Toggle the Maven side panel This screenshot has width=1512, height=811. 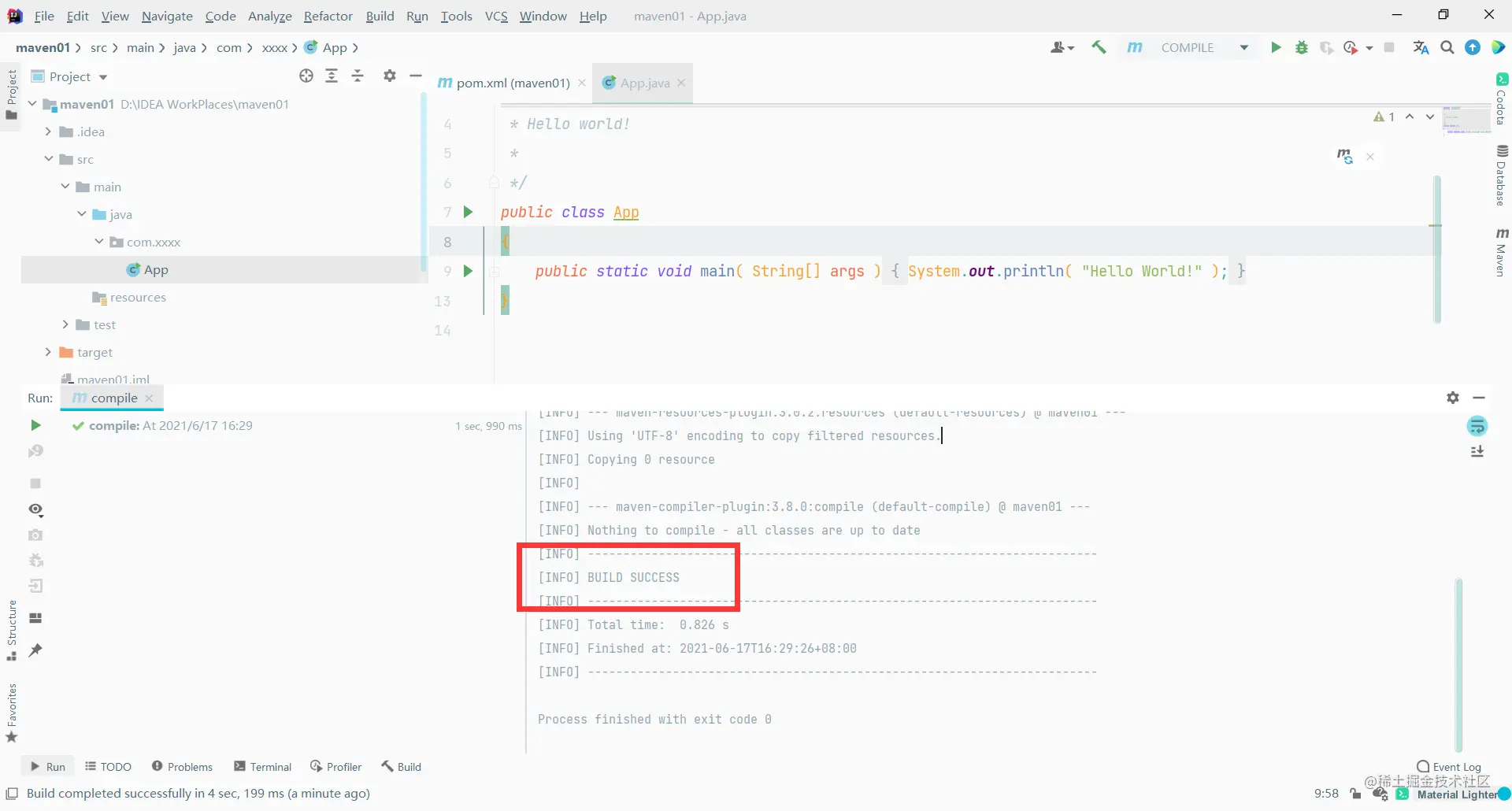click(1501, 252)
